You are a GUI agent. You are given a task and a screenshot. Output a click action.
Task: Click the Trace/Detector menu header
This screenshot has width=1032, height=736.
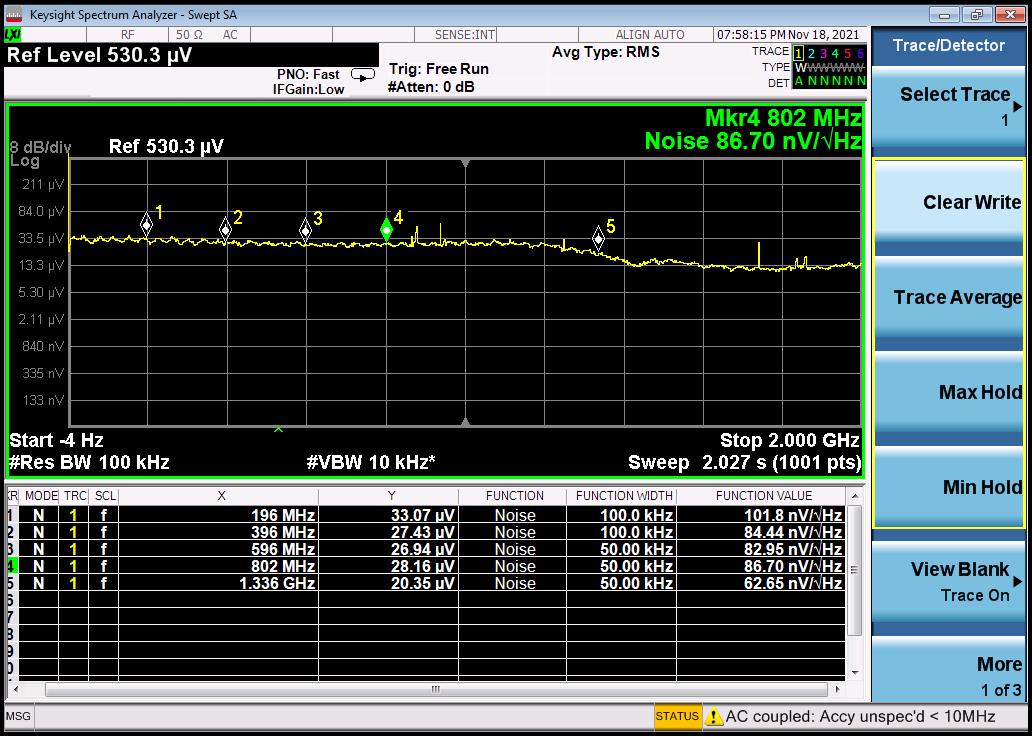tap(949, 45)
